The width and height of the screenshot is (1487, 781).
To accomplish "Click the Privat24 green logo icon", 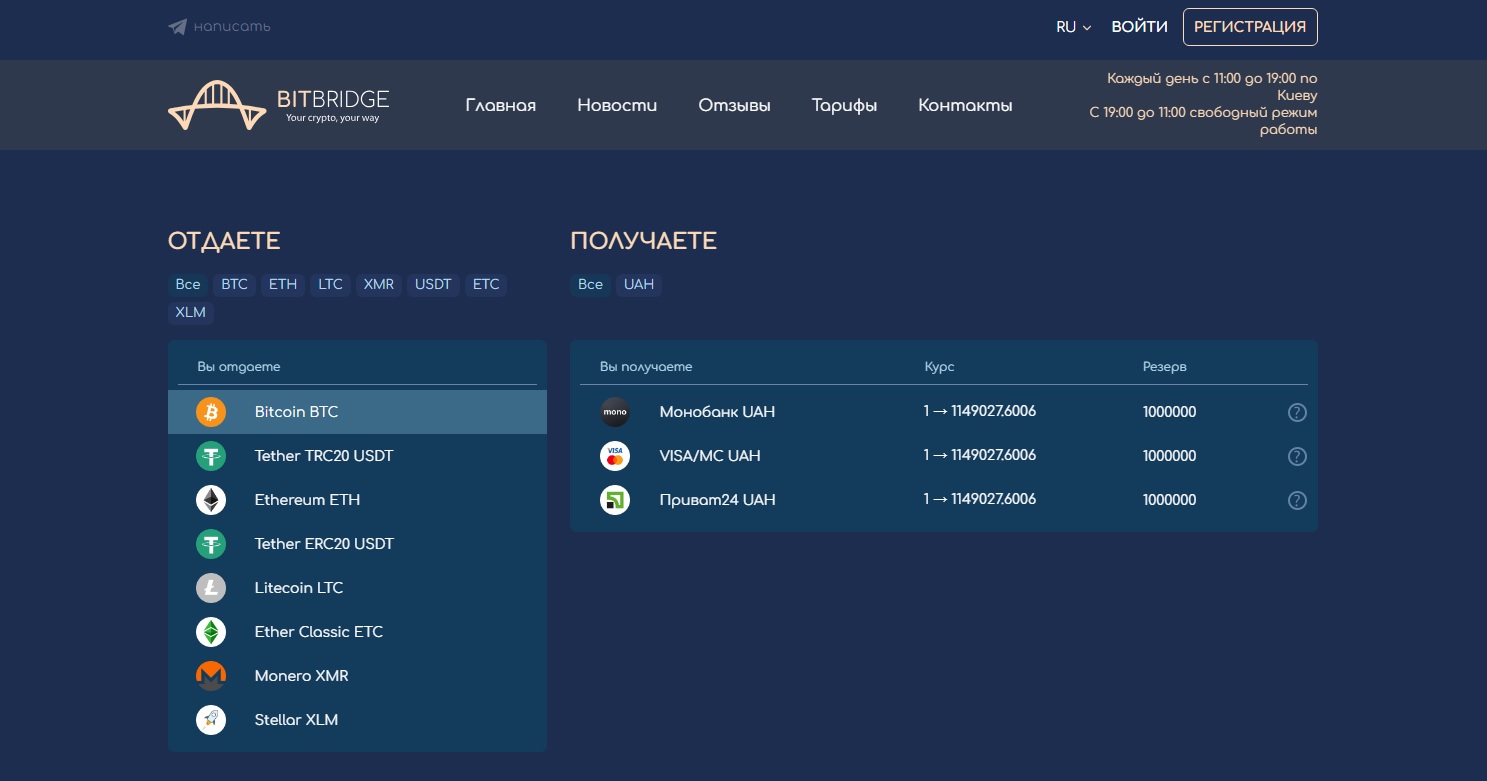I will click(x=615, y=500).
